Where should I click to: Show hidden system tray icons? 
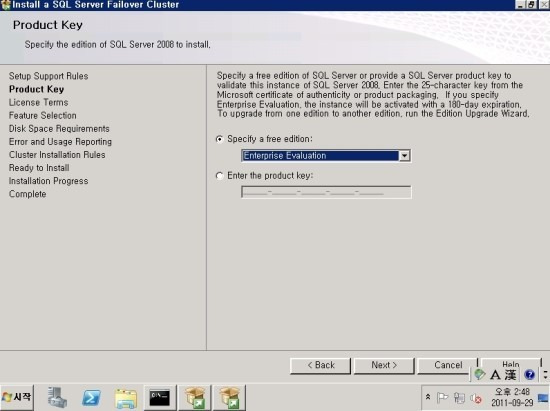(428, 397)
